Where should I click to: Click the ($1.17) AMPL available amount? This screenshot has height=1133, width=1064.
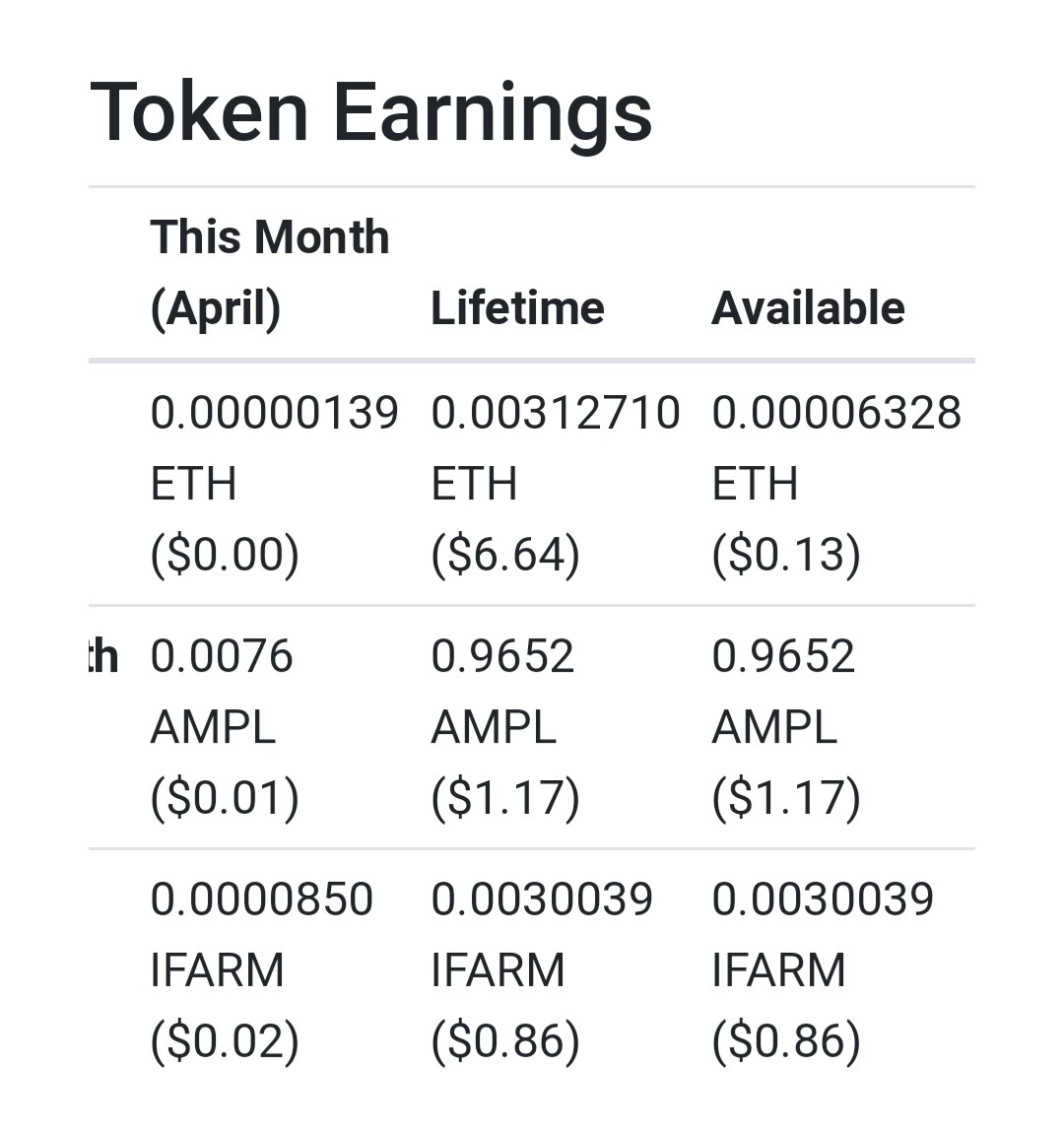tap(786, 798)
